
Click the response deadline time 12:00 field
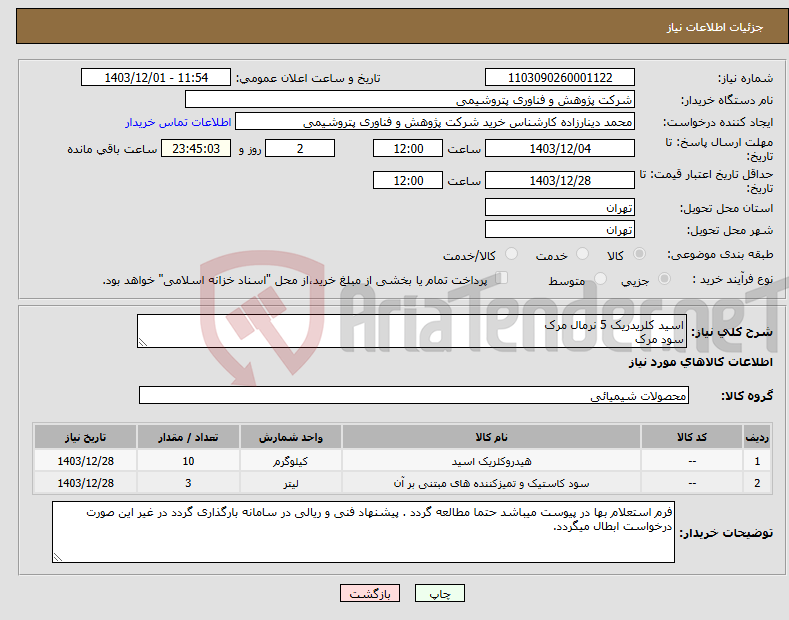click(408, 148)
